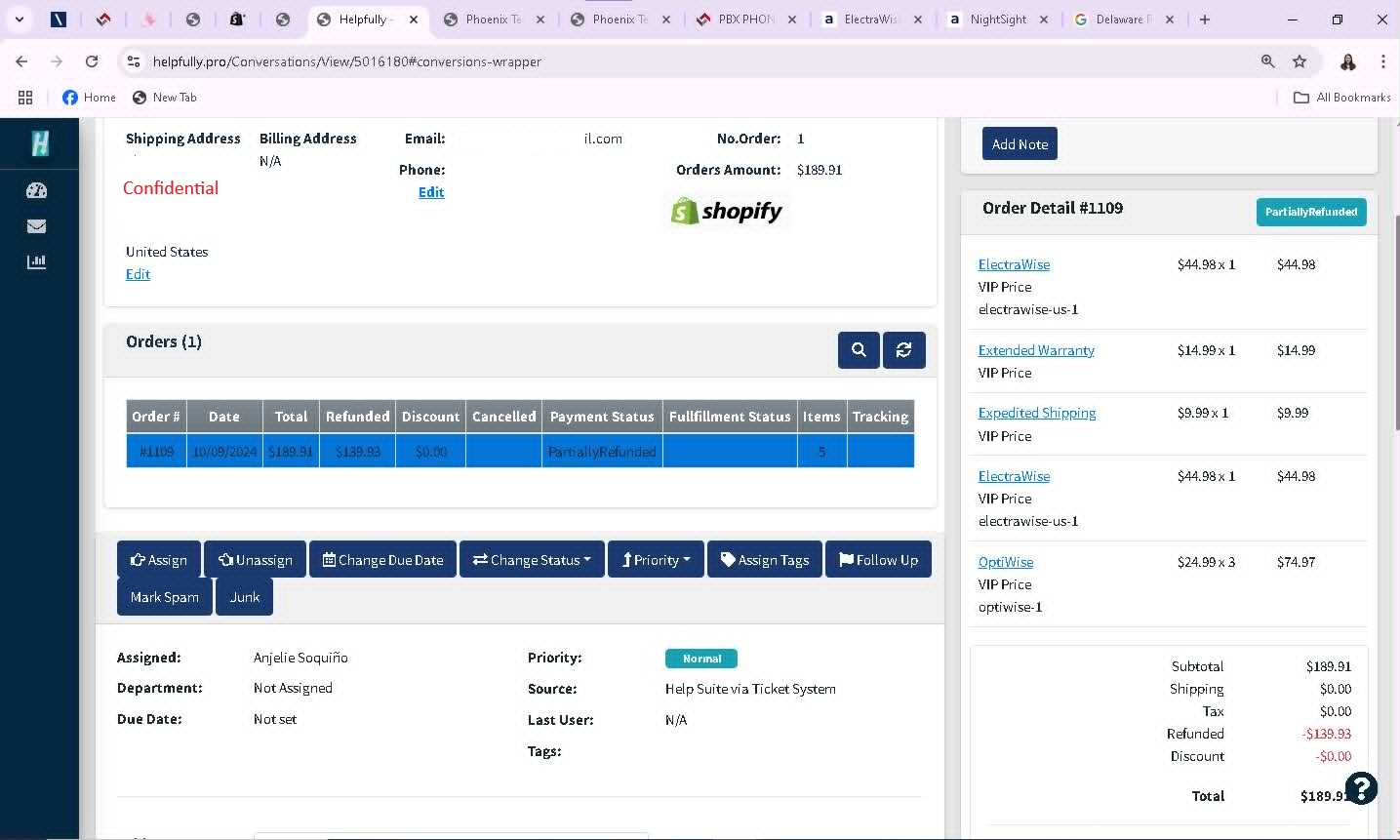Open the Home bookmark

coord(89,98)
